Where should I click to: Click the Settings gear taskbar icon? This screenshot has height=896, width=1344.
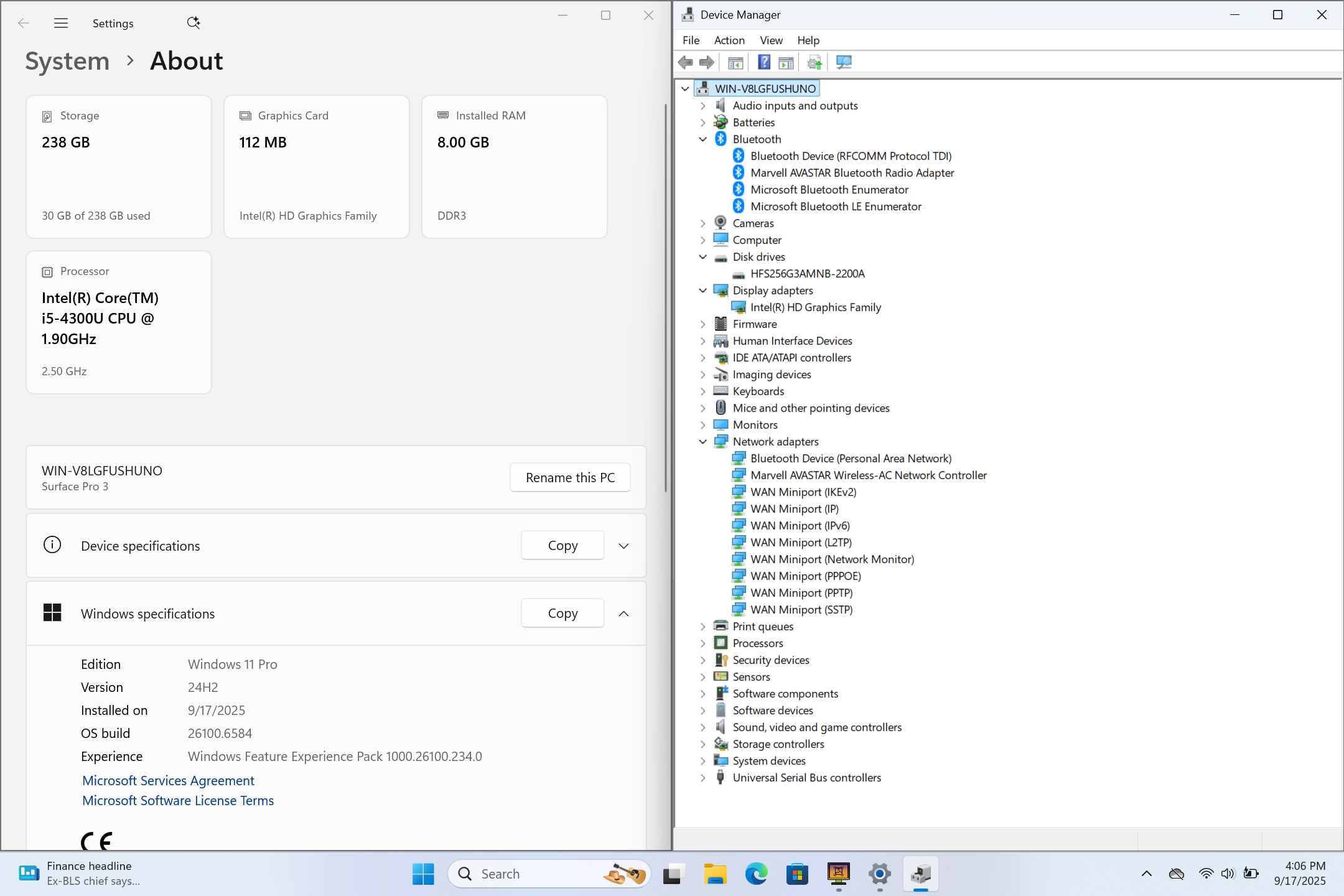[880, 874]
